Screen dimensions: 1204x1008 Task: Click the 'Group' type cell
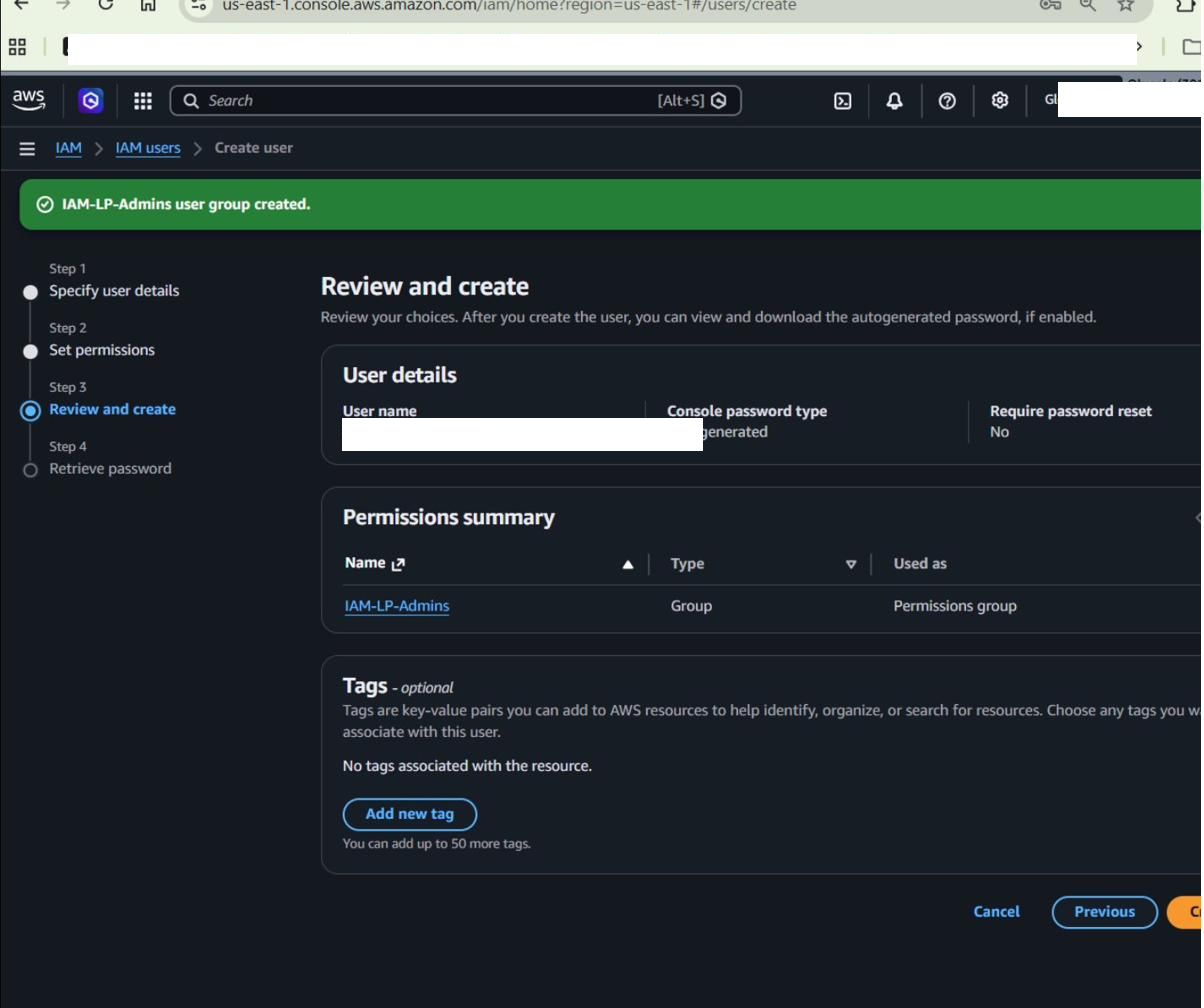click(692, 606)
